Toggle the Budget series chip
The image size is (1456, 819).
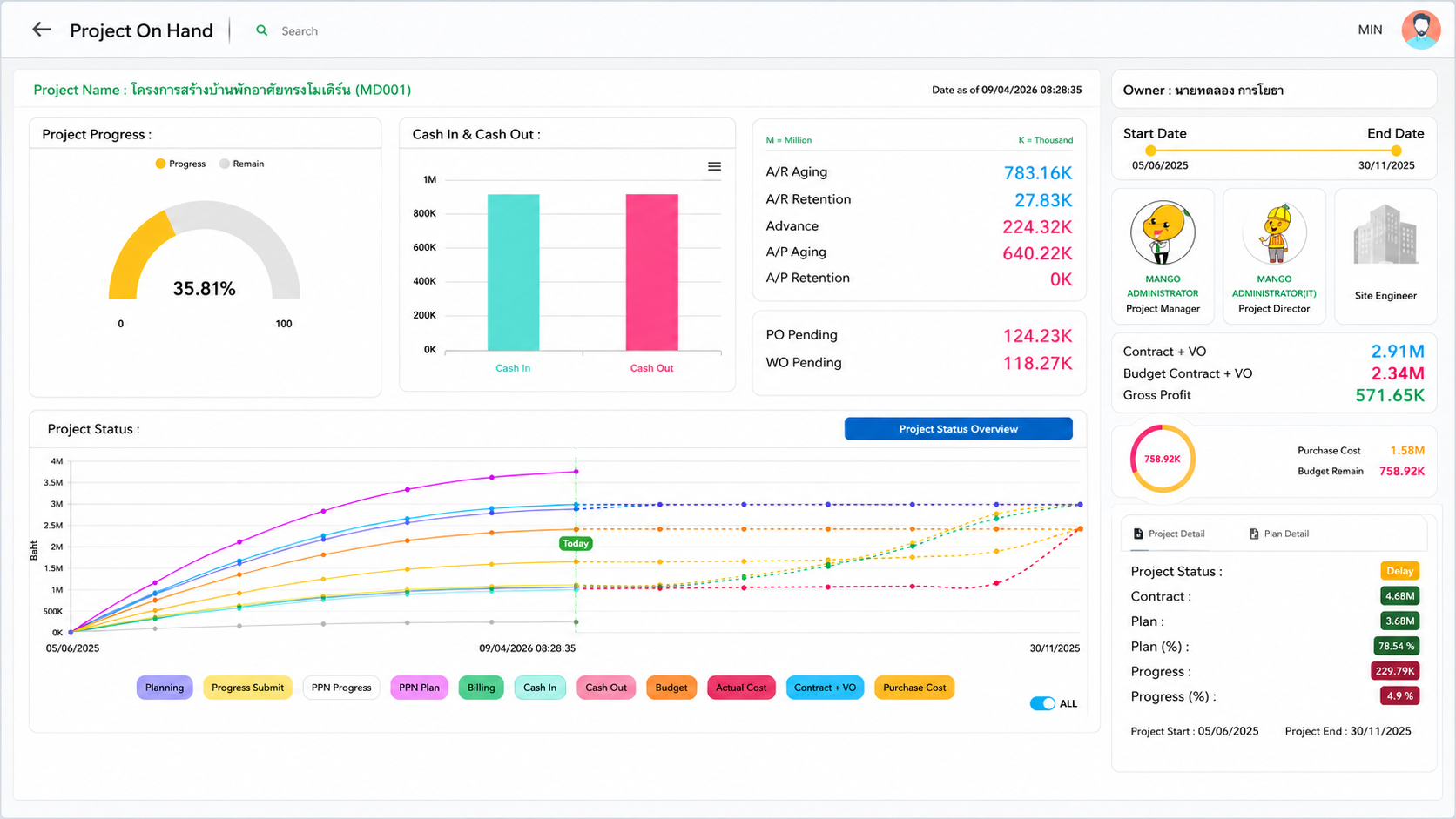click(x=671, y=688)
